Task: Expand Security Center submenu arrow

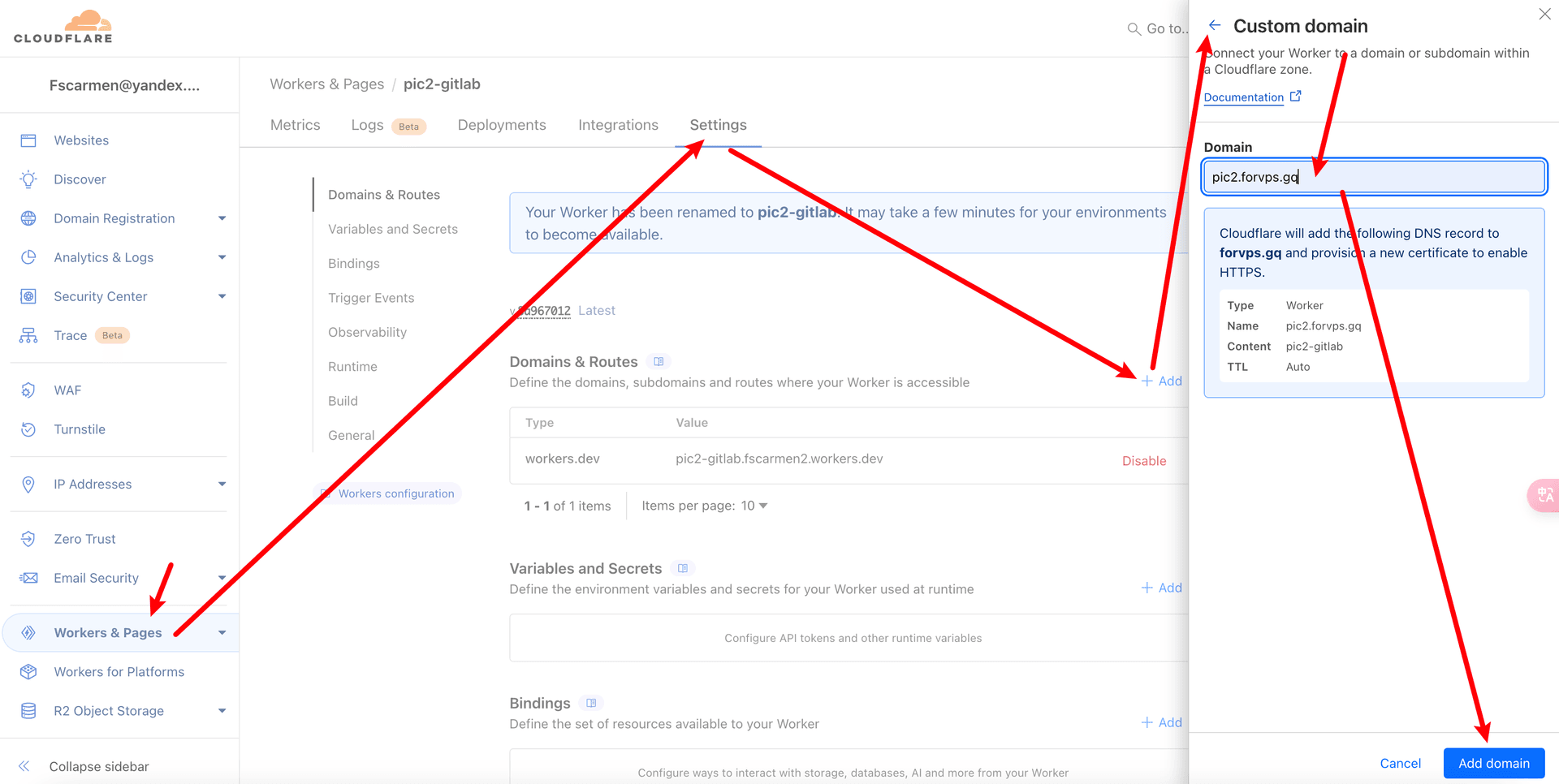Action: [222, 296]
